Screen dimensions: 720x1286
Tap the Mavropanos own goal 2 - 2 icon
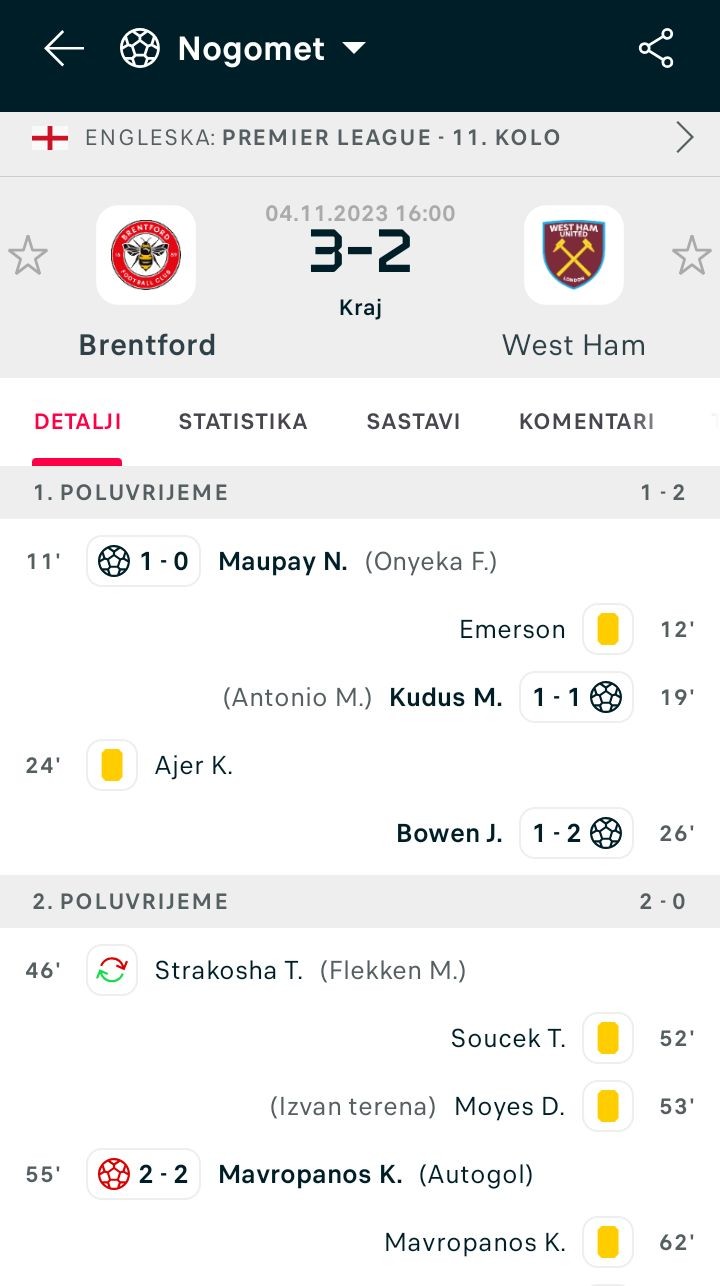pyautogui.click(x=144, y=1174)
